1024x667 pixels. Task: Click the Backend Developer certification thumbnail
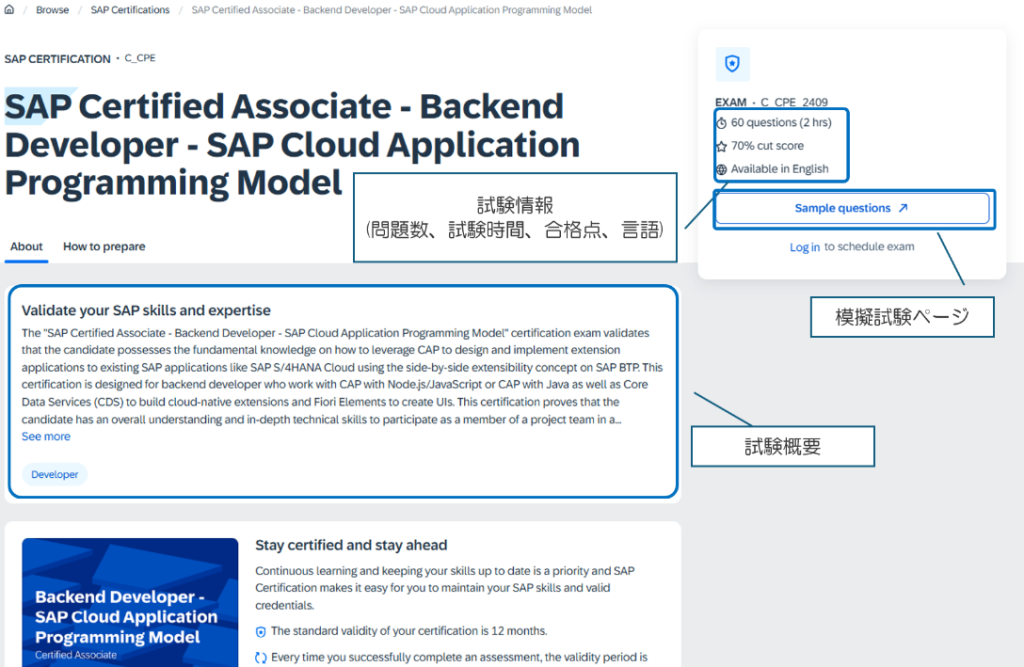point(130,602)
